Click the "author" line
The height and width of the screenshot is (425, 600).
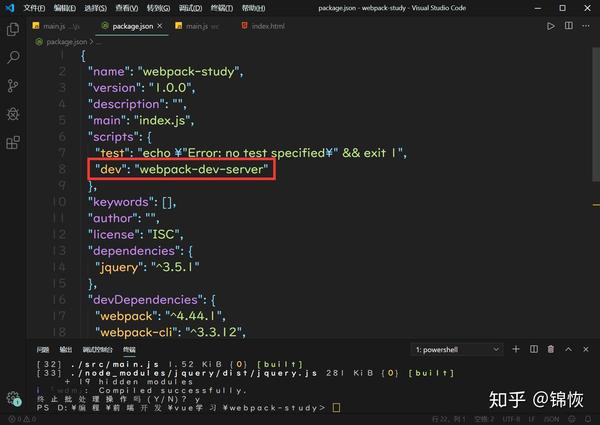(123, 218)
